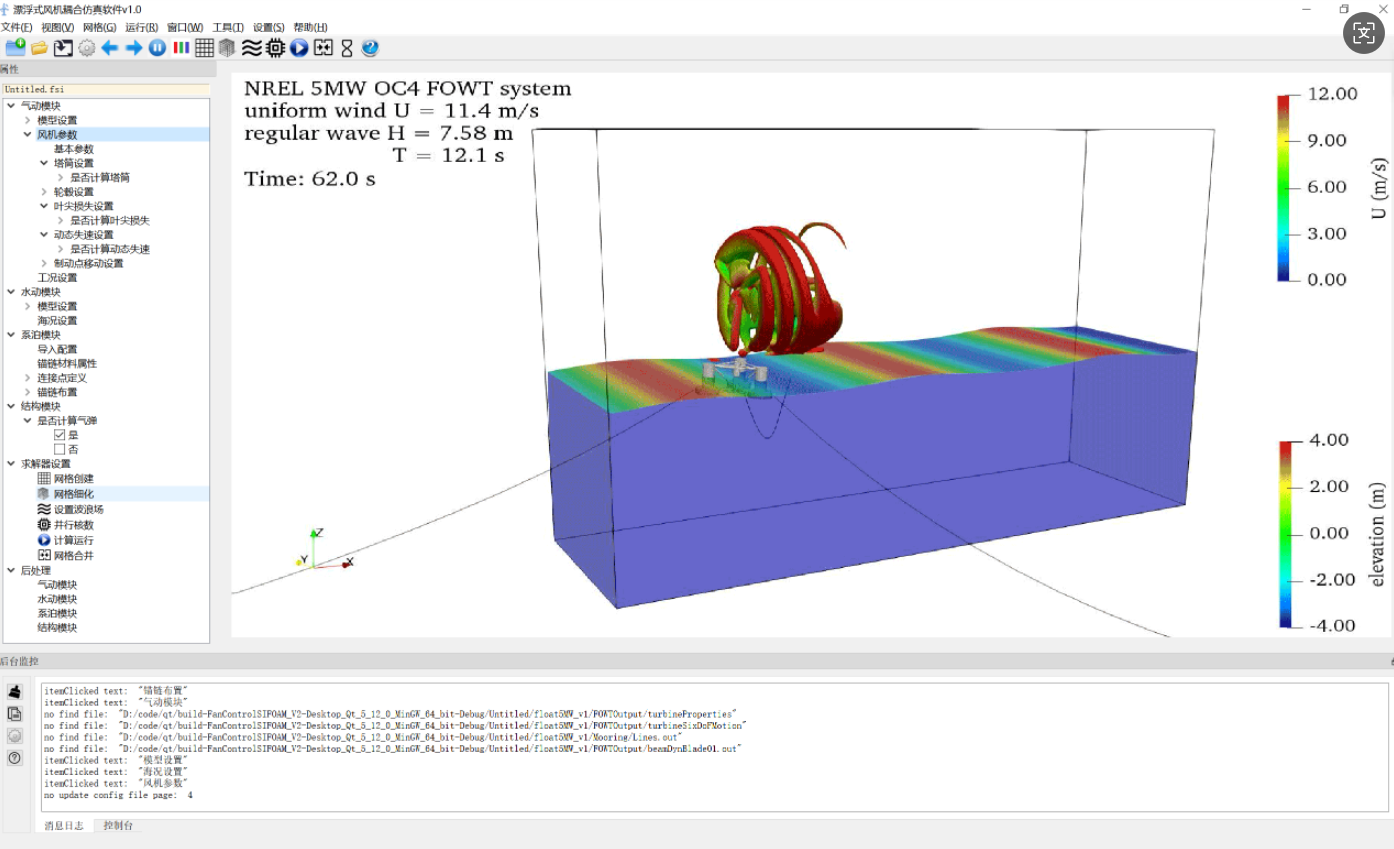1394x849 pixels.
Task: Open the 网格(G) menu
Action: pyautogui.click(x=99, y=27)
